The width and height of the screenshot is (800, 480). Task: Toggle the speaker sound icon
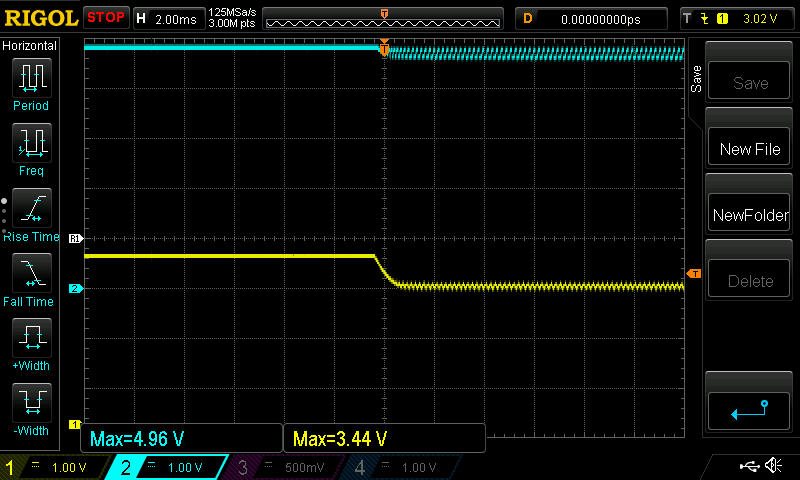[773, 466]
